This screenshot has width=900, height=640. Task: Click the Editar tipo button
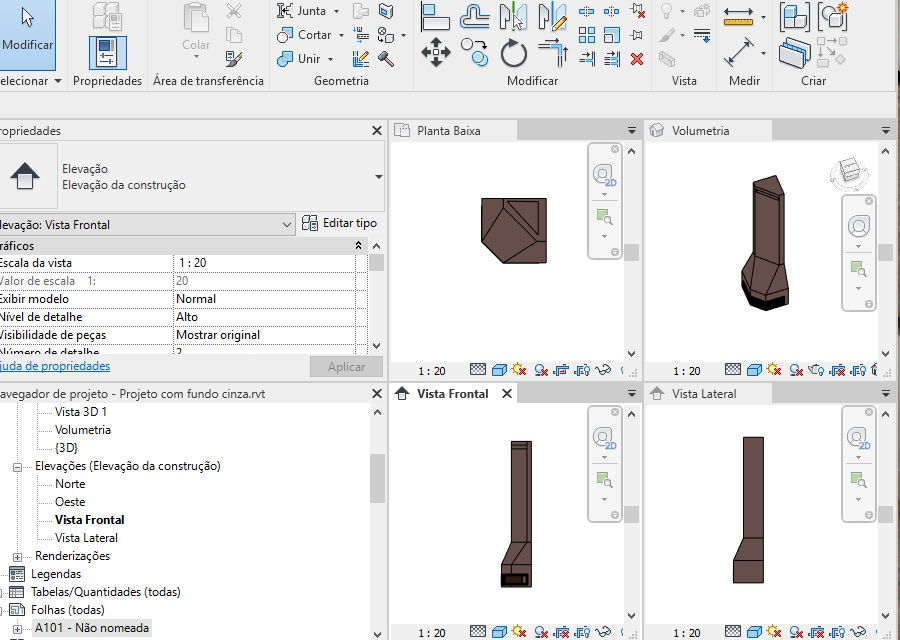339,223
